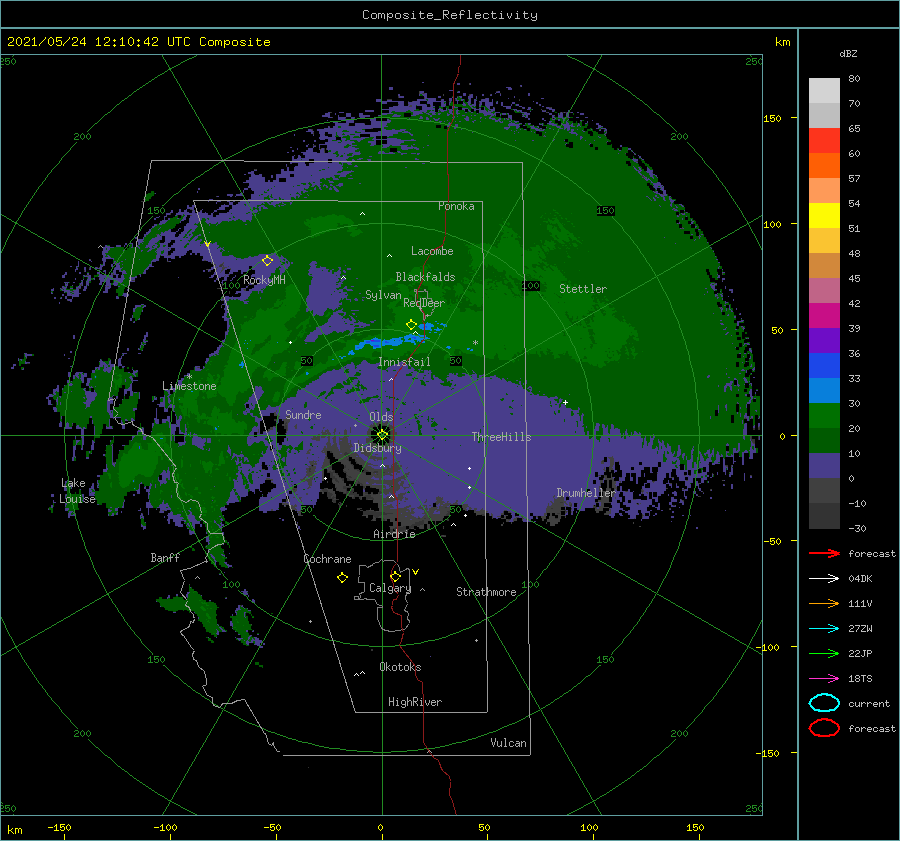Pick the orange 57-60 dBZ swatch

pyautogui.click(x=824, y=166)
